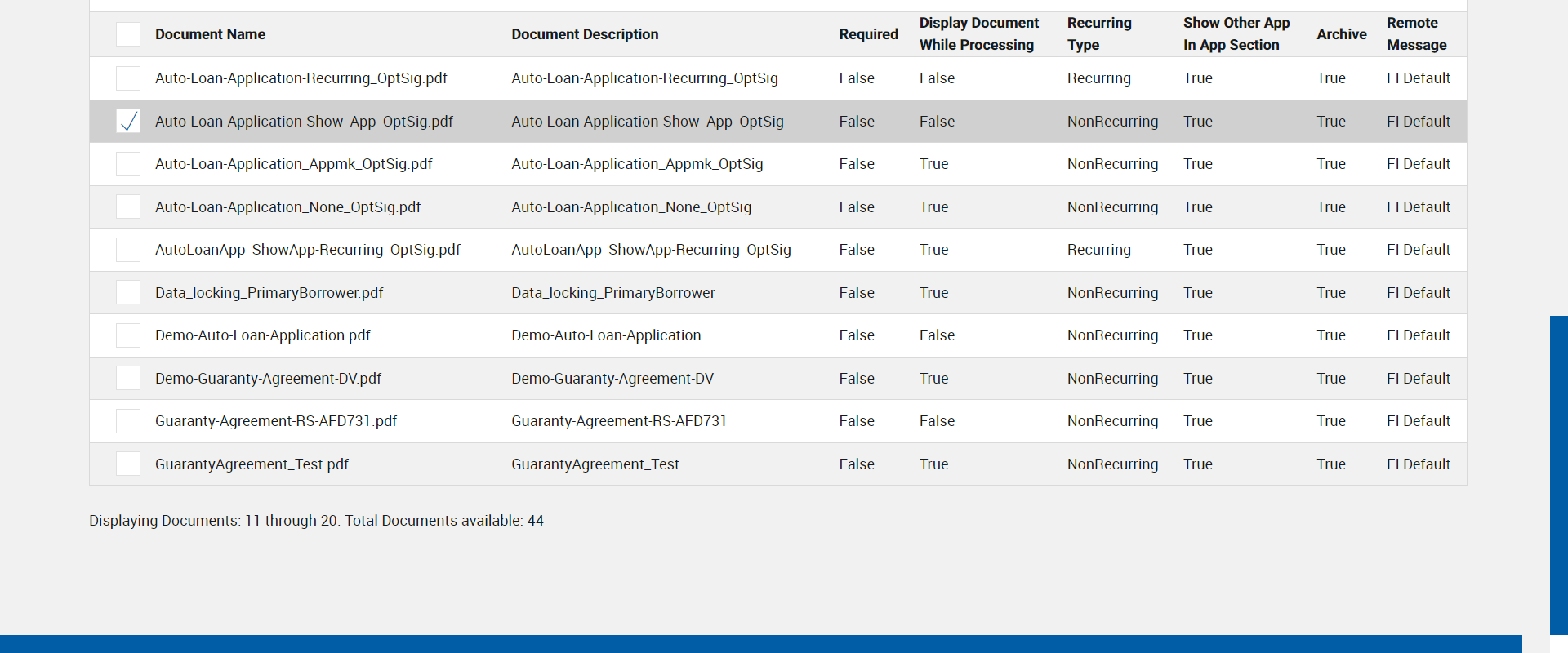Check the Demo-Auto-Loan-Application.pdf checkbox
The image size is (1568, 653).
(x=128, y=335)
